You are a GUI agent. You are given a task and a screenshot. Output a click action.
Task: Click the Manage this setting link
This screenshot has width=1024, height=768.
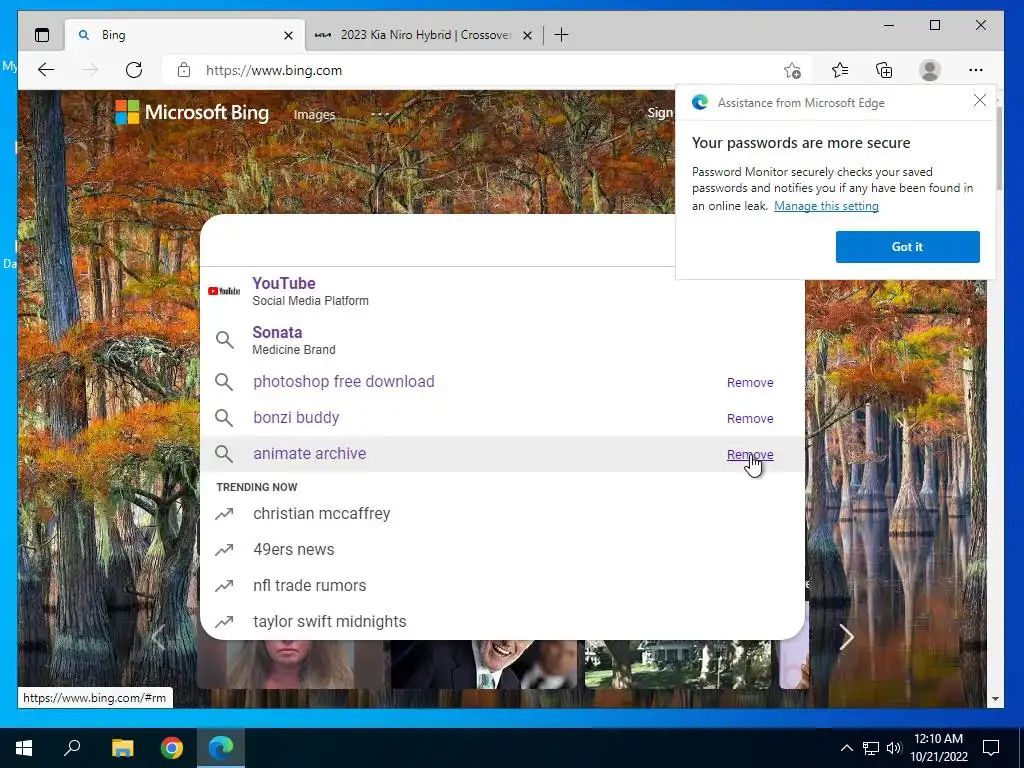(826, 206)
